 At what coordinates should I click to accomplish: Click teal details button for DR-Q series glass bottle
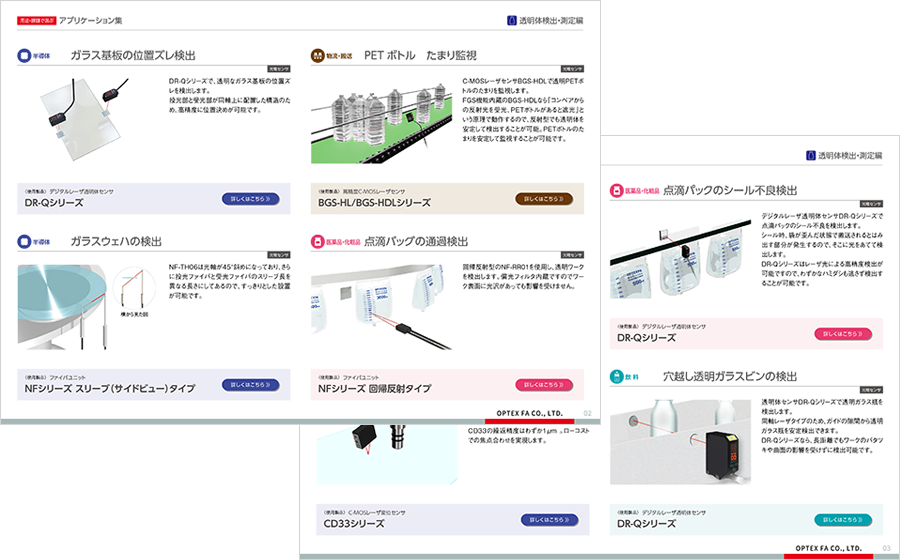[x=843, y=520]
